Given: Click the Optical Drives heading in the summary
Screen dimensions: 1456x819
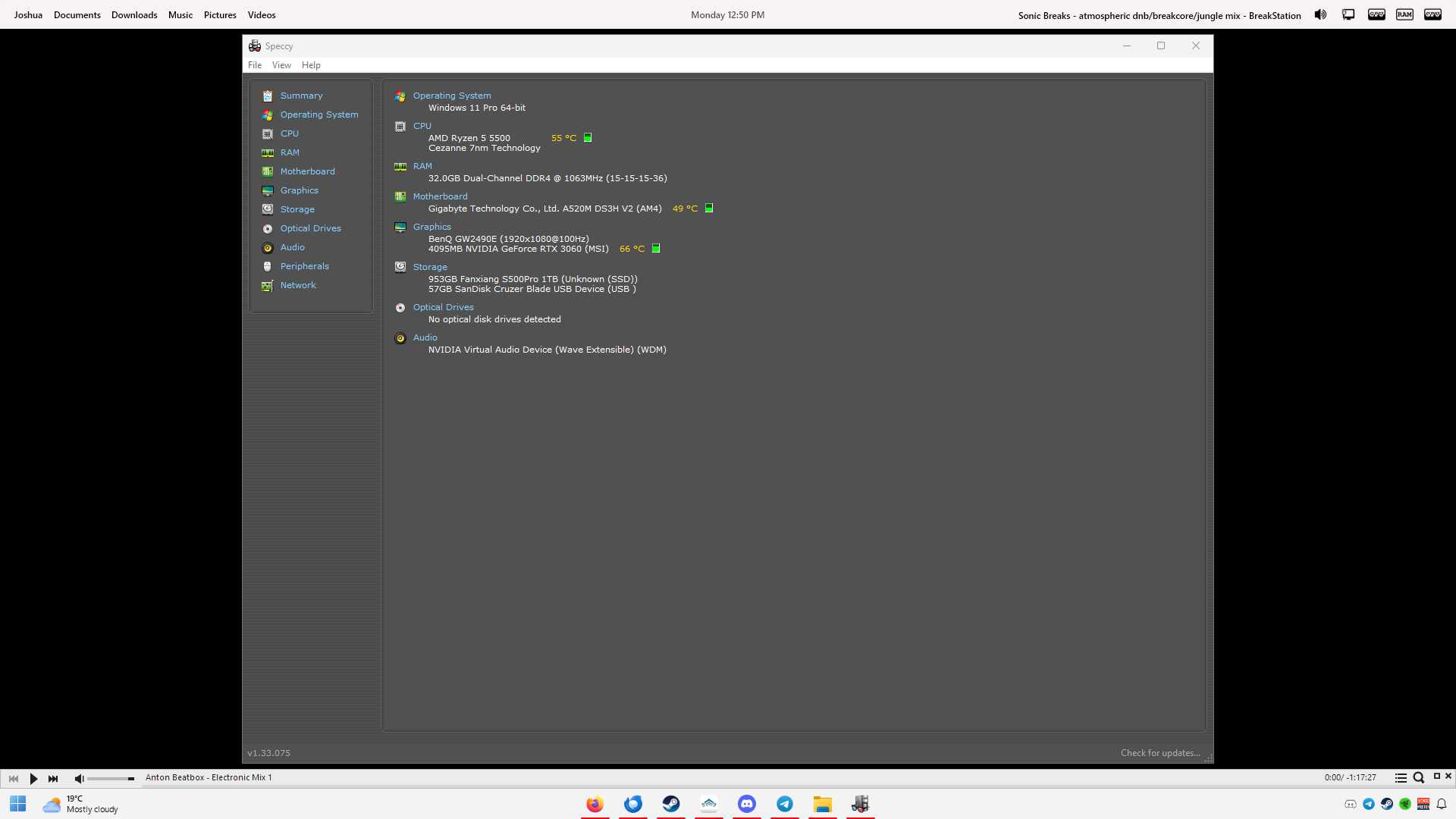Looking at the screenshot, I should tap(444, 307).
